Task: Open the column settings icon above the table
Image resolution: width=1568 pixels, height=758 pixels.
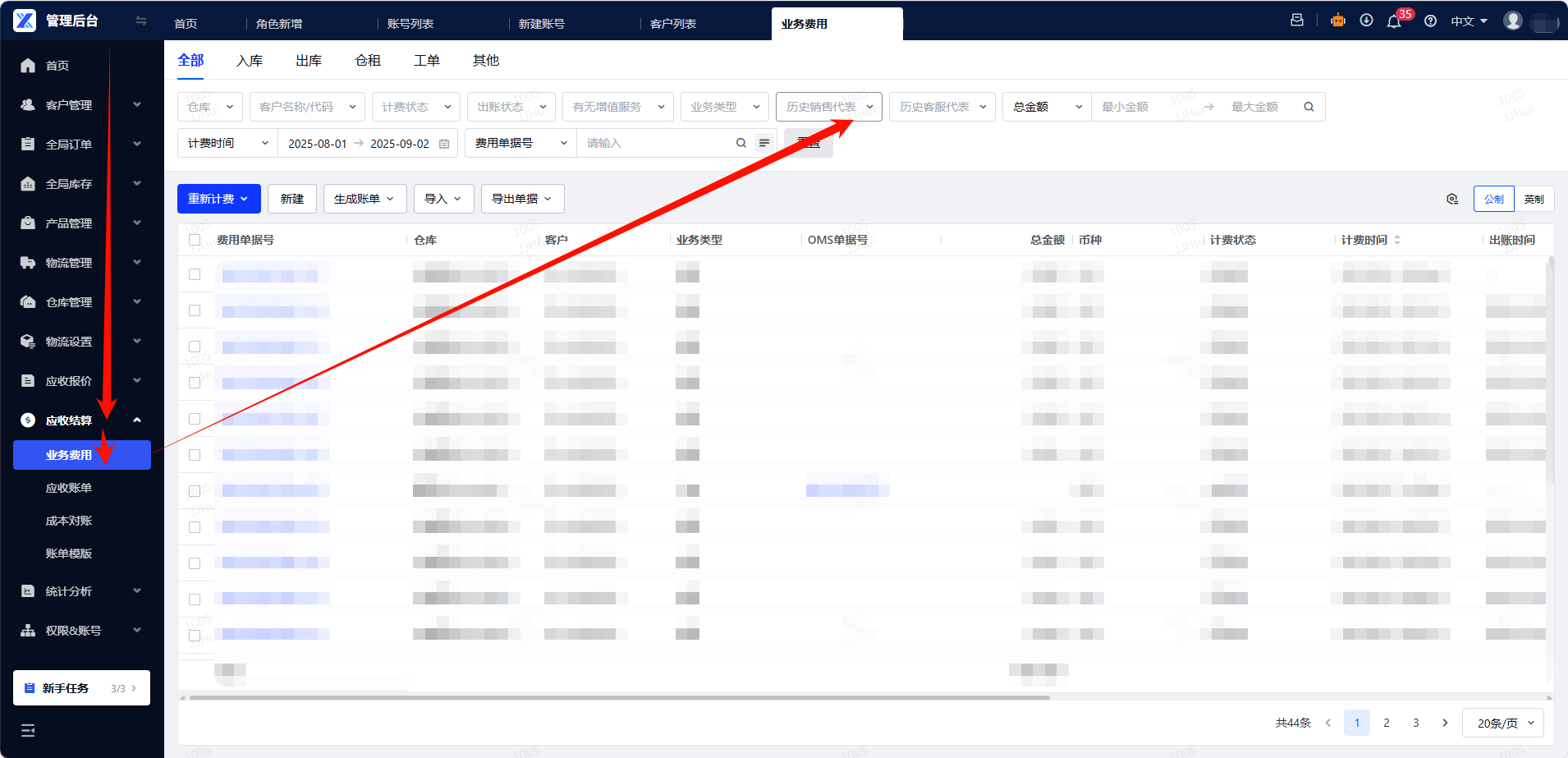Action: 1452,199
